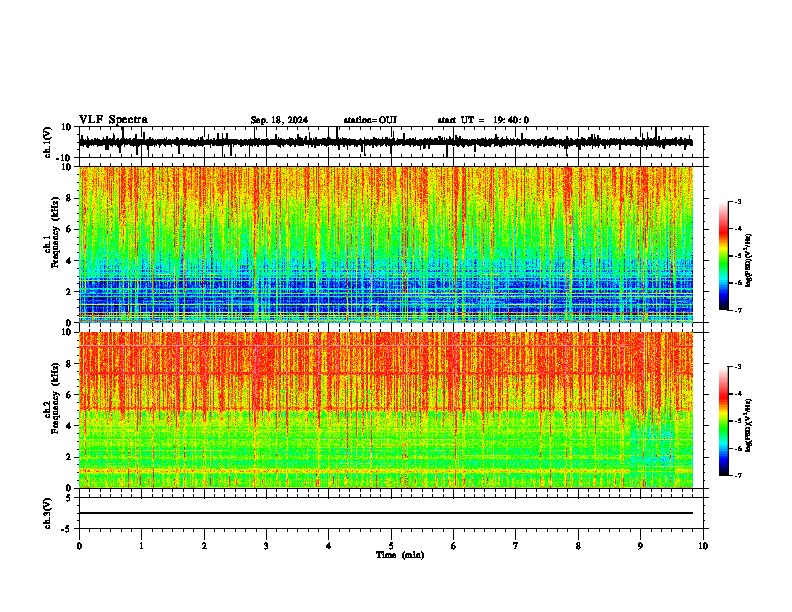Click time axis tick label 7
Screen dimensions: 792x612
pyautogui.click(x=516, y=546)
